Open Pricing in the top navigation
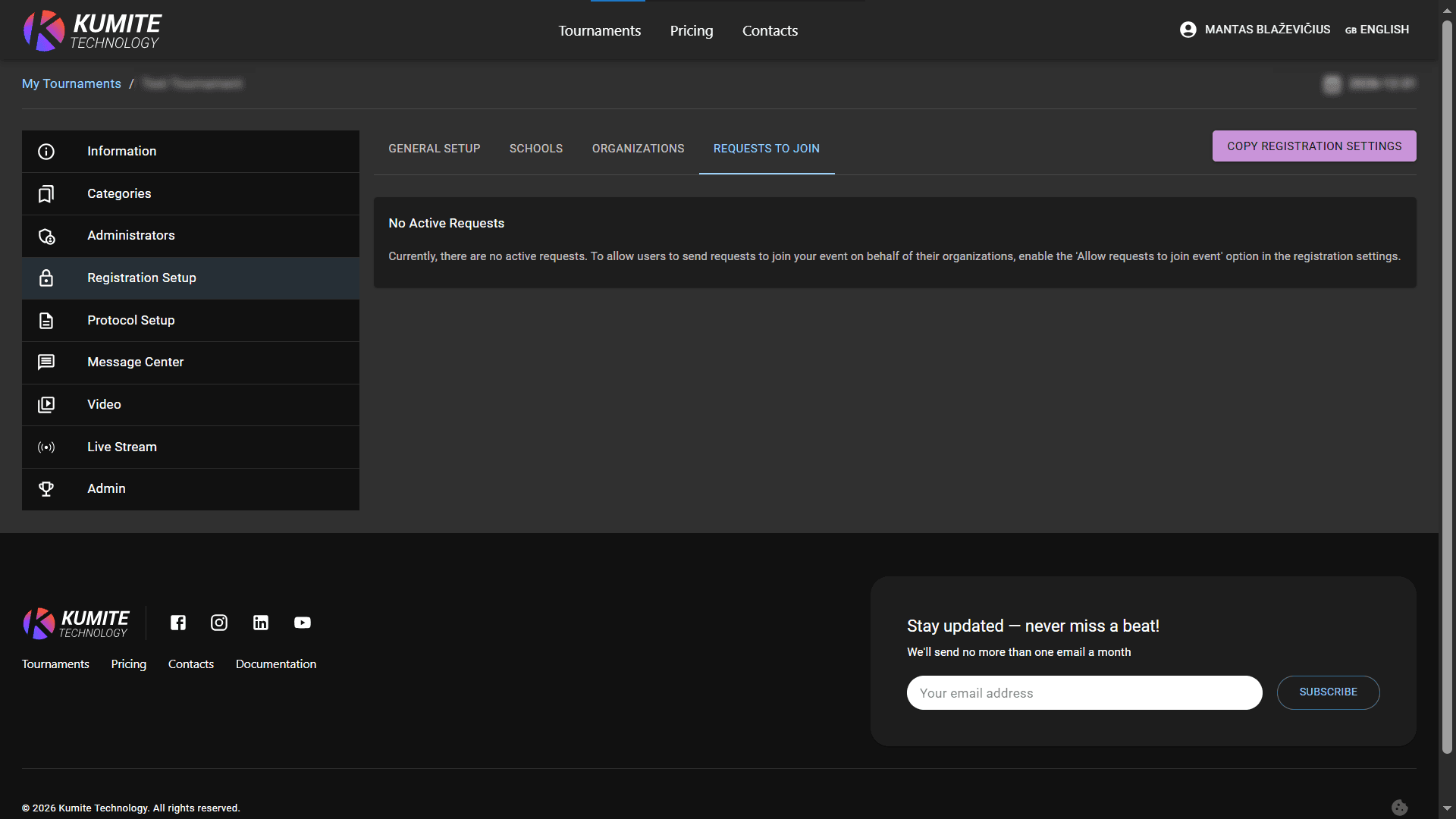Screen dimensions: 1456x819 point(692,31)
